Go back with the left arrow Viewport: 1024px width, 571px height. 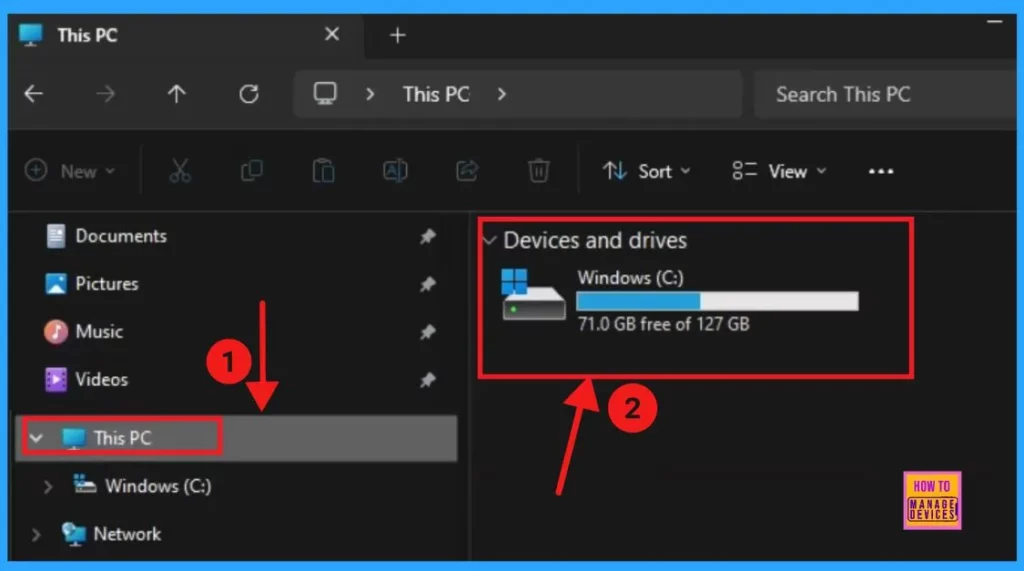(33, 94)
